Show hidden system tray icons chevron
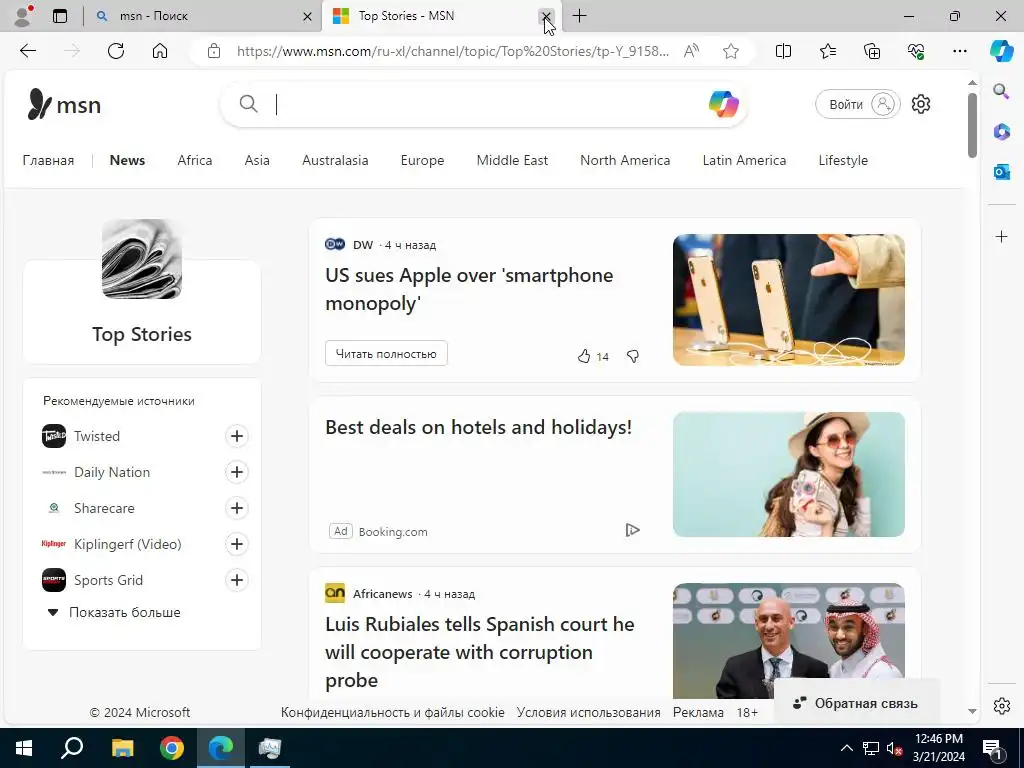The height and width of the screenshot is (768, 1024). pyautogui.click(x=846, y=748)
